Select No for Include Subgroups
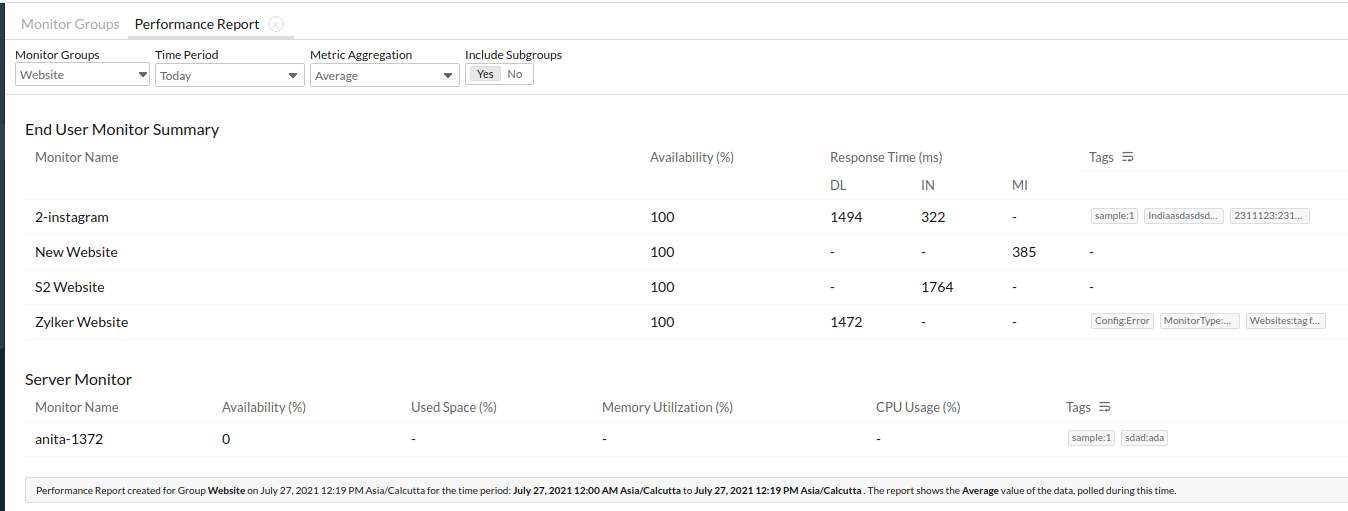This screenshot has height=511, width=1348. click(x=515, y=74)
